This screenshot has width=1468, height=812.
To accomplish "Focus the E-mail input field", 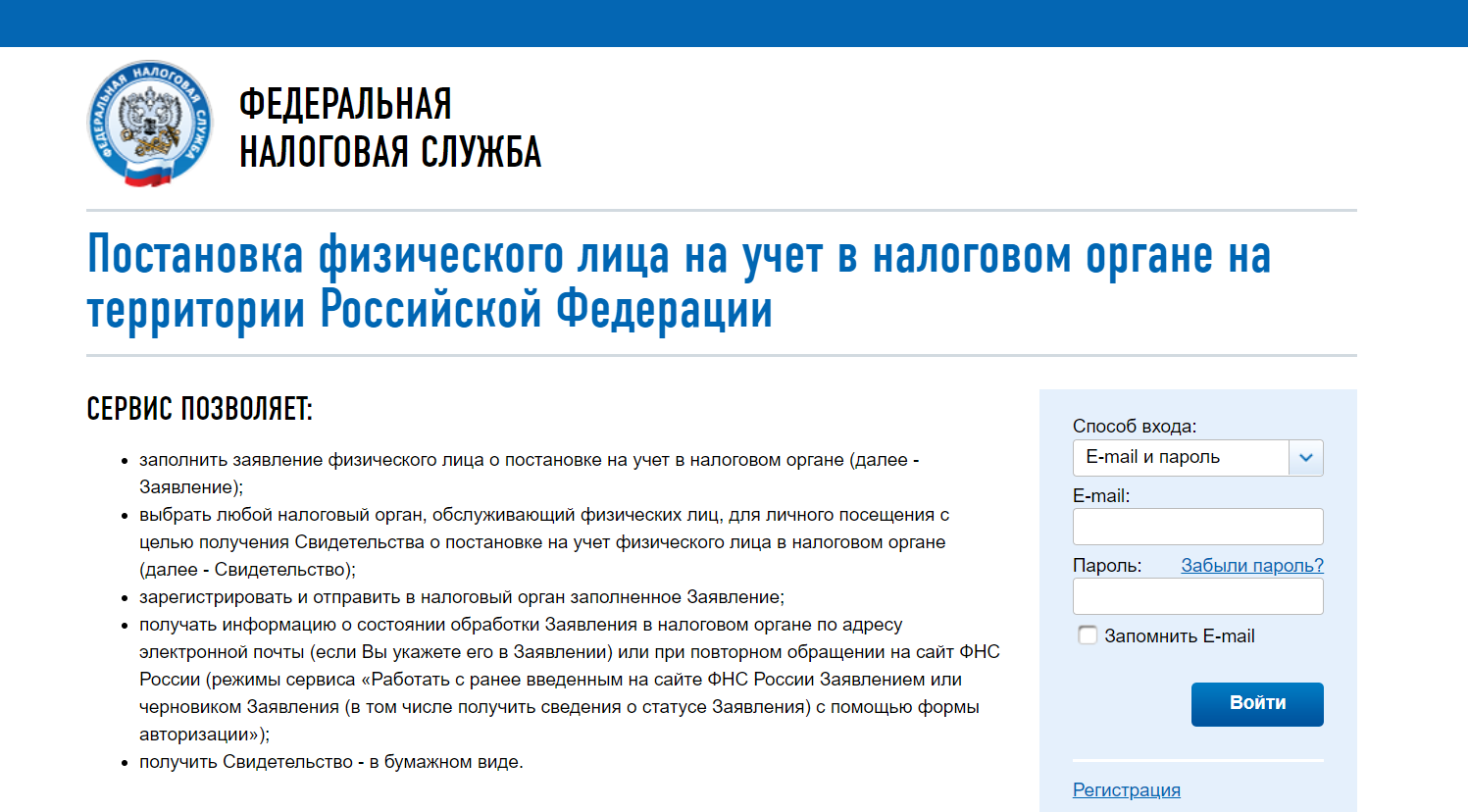I will click(x=1197, y=527).
